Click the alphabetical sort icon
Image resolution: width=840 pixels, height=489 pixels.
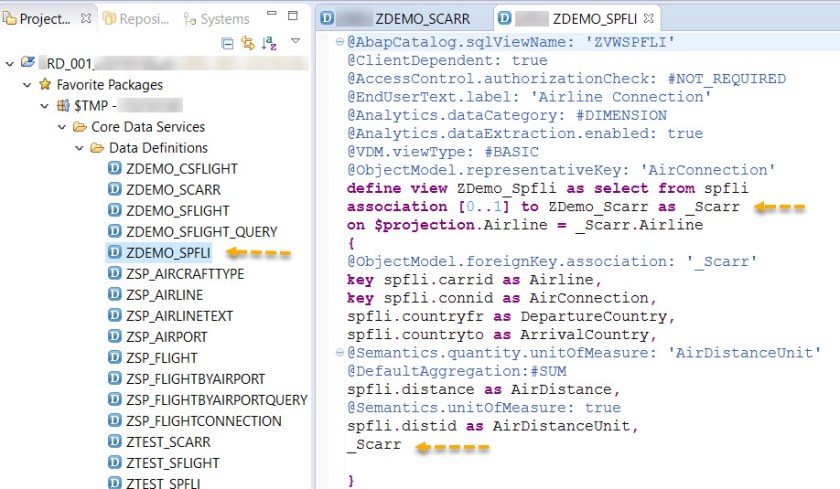point(269,43)
